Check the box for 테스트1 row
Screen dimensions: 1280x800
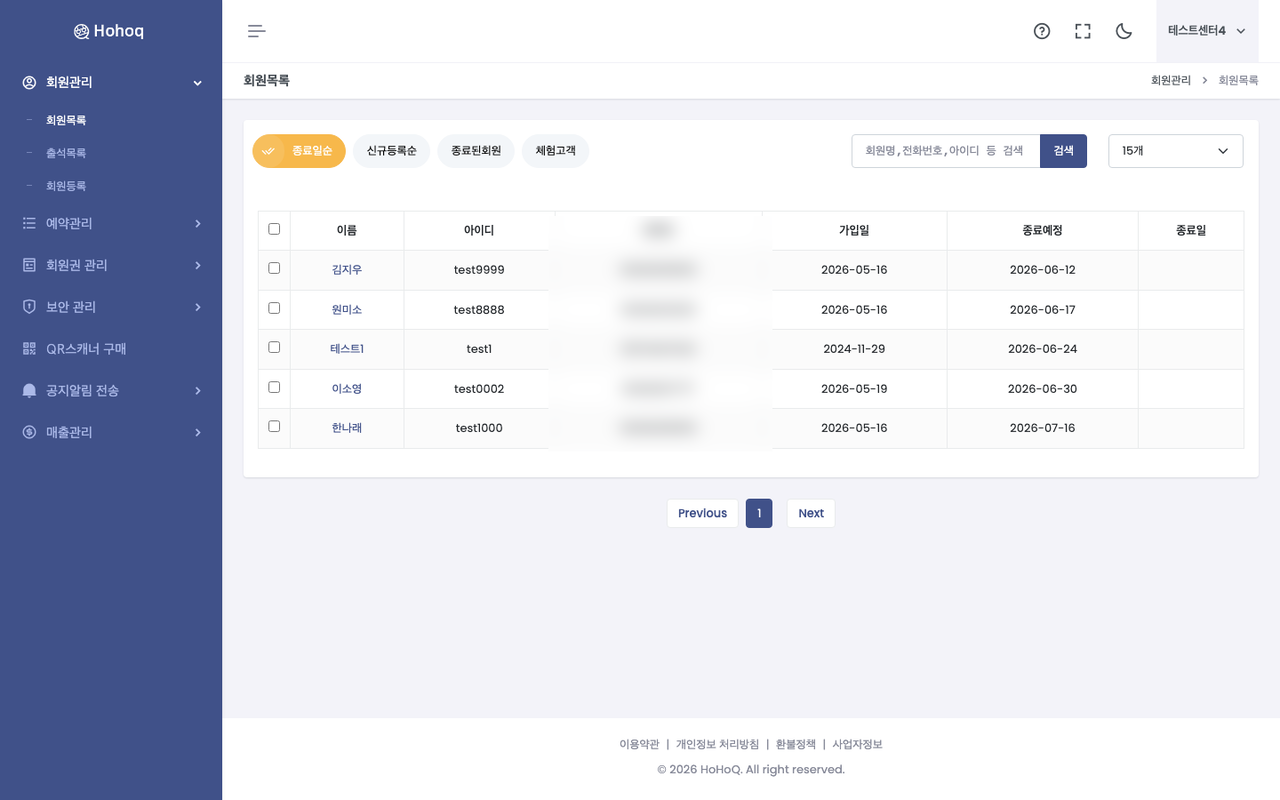[x=274, y=347]
